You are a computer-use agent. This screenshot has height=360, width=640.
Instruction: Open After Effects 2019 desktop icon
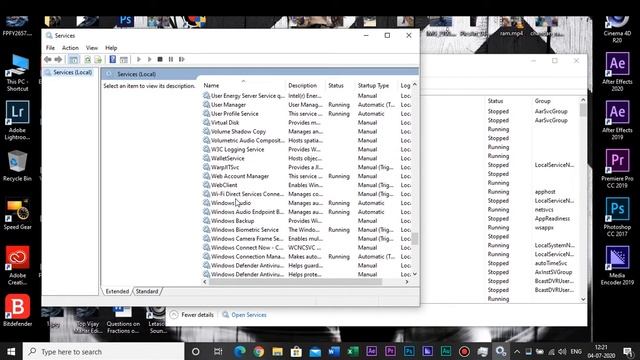pos(617,120)
